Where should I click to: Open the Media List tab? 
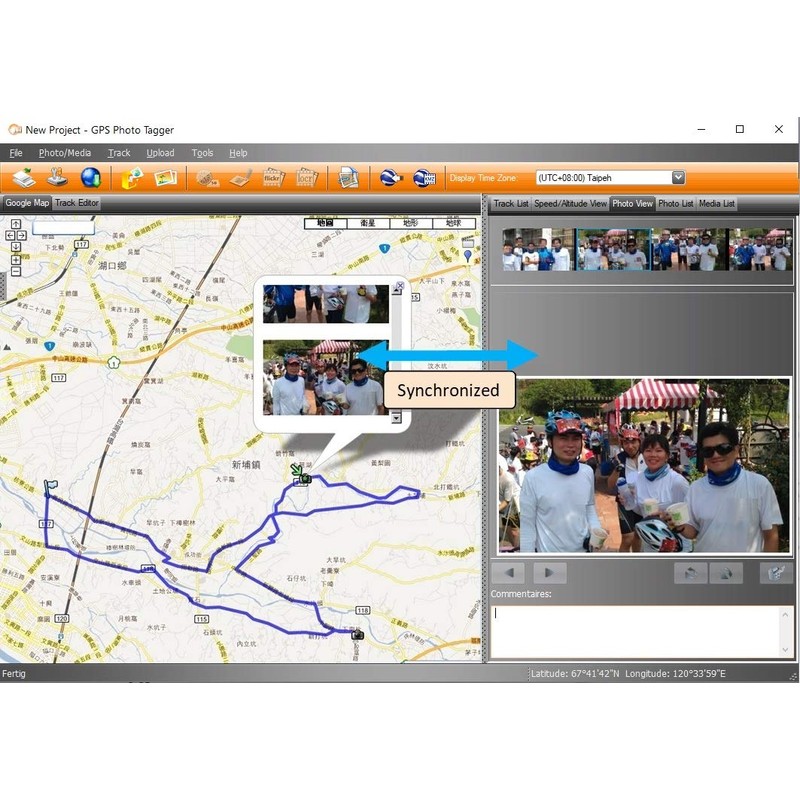pos(716,203)
